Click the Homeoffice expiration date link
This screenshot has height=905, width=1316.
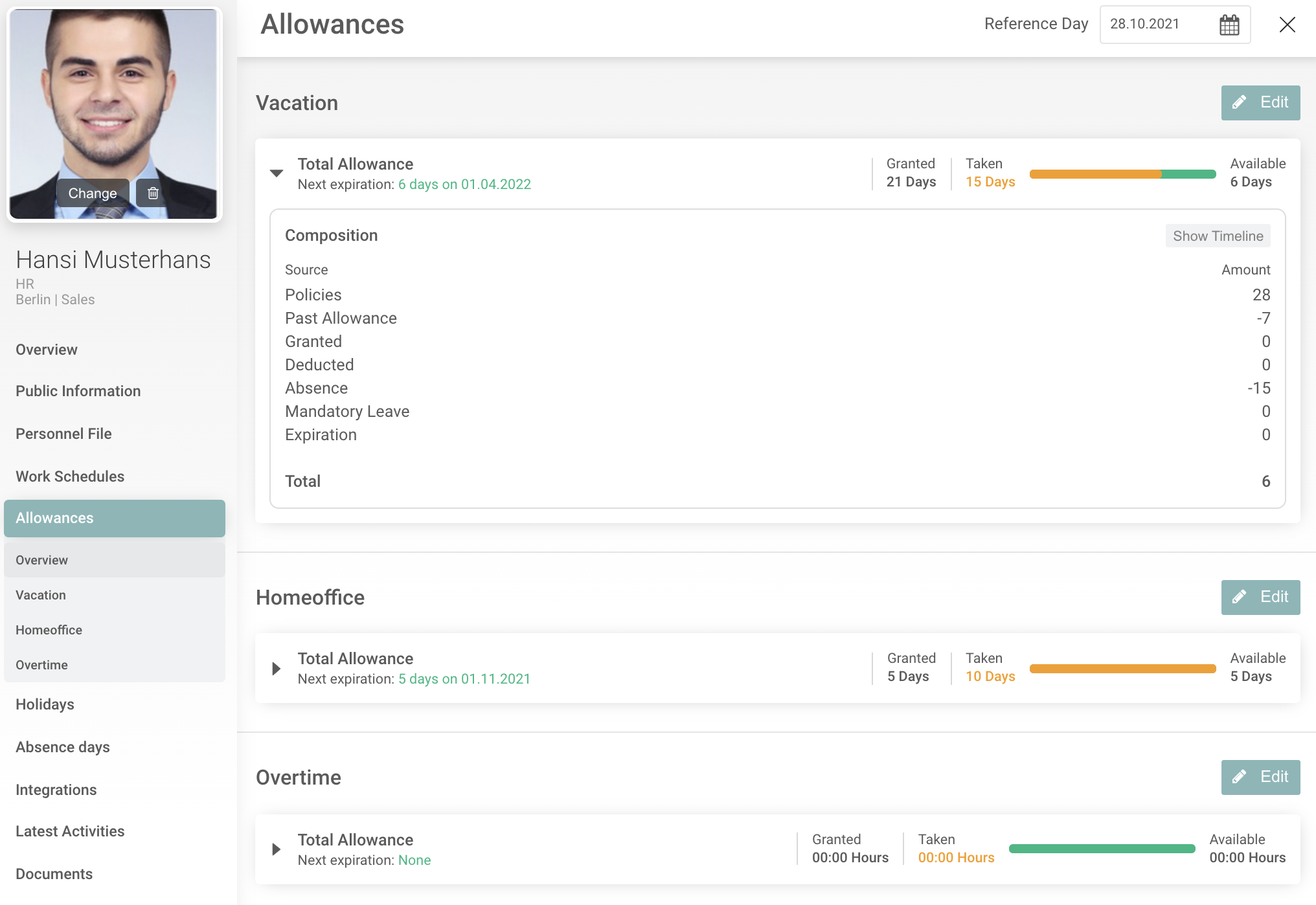tap(464, 679)
